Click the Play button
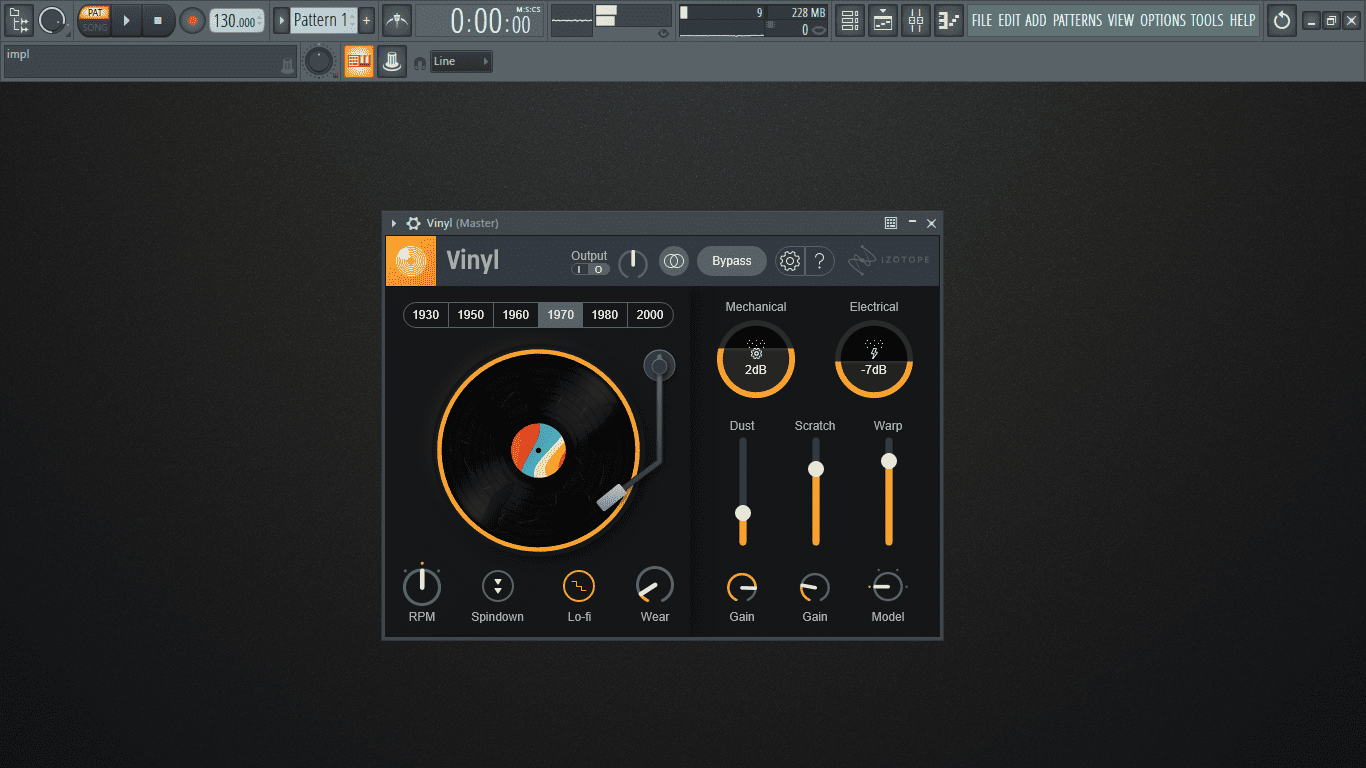This screenshot has width=1366, height=768. (x=126, y=20)
